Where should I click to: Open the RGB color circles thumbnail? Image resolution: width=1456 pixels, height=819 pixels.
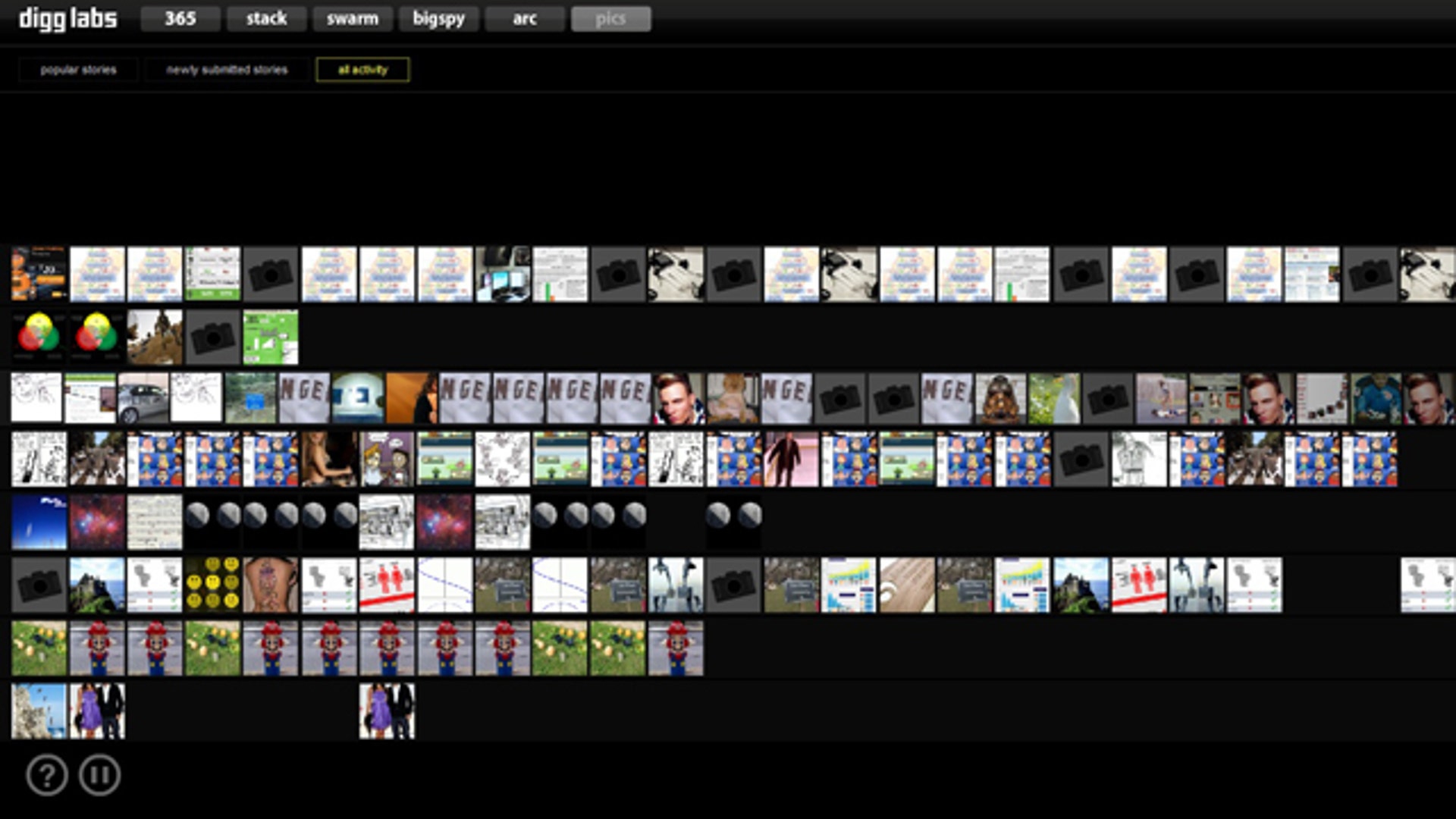click(x=39, y=337)
